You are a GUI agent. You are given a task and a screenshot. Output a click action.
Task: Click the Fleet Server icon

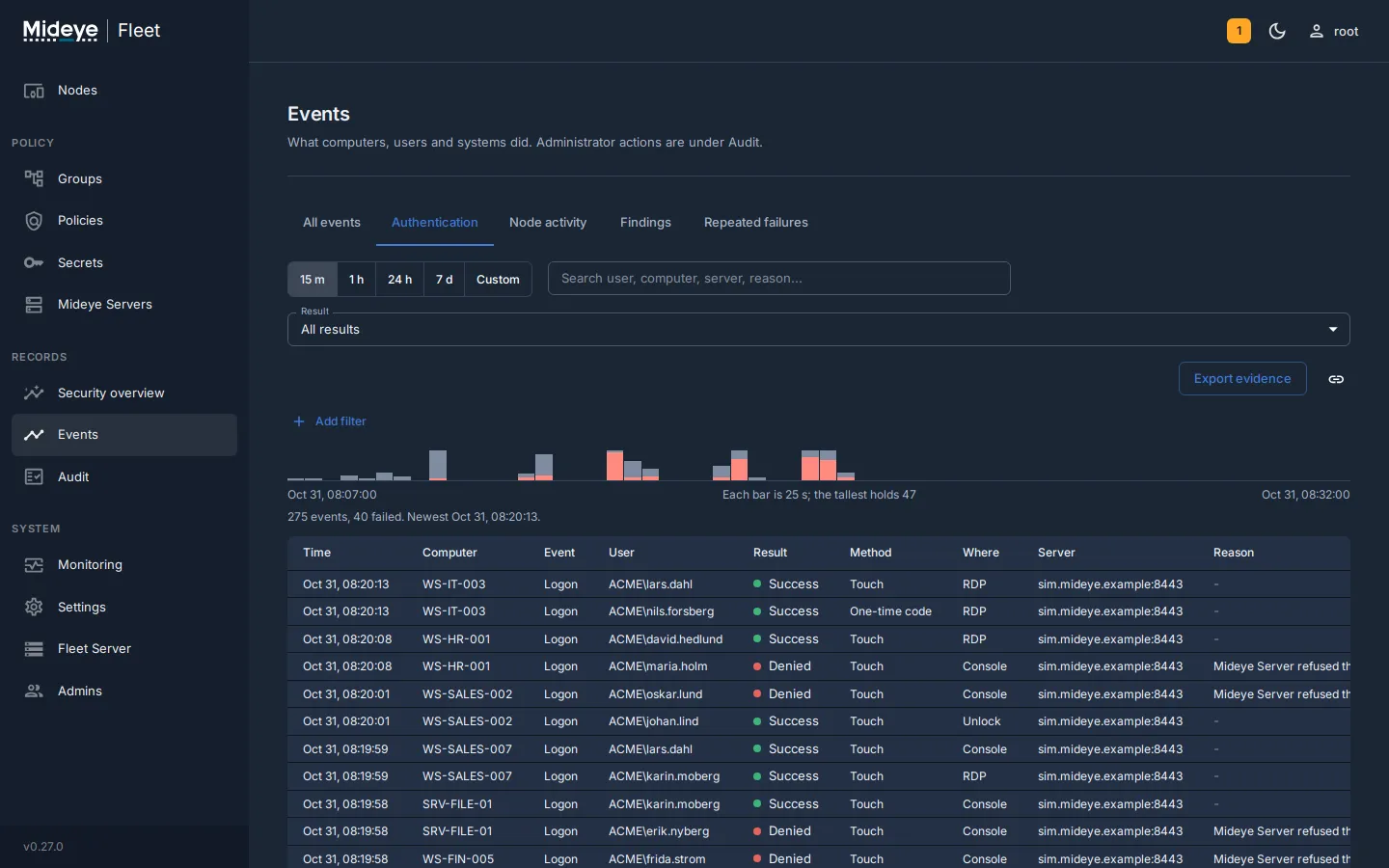(34, 649)
